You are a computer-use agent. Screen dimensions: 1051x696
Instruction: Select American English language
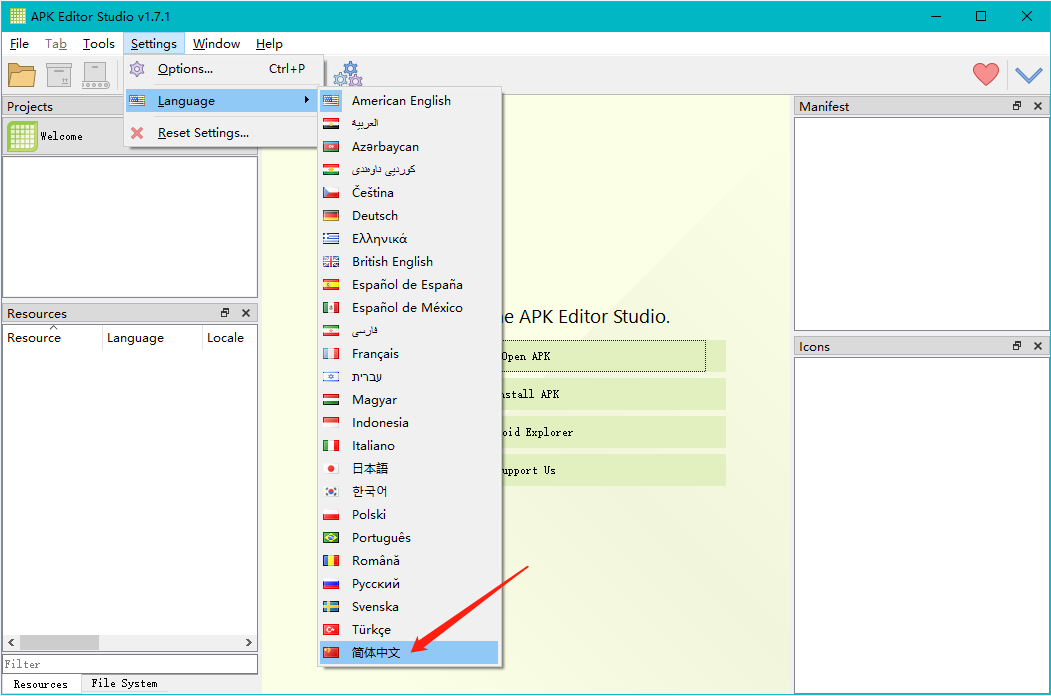[409, 101]
